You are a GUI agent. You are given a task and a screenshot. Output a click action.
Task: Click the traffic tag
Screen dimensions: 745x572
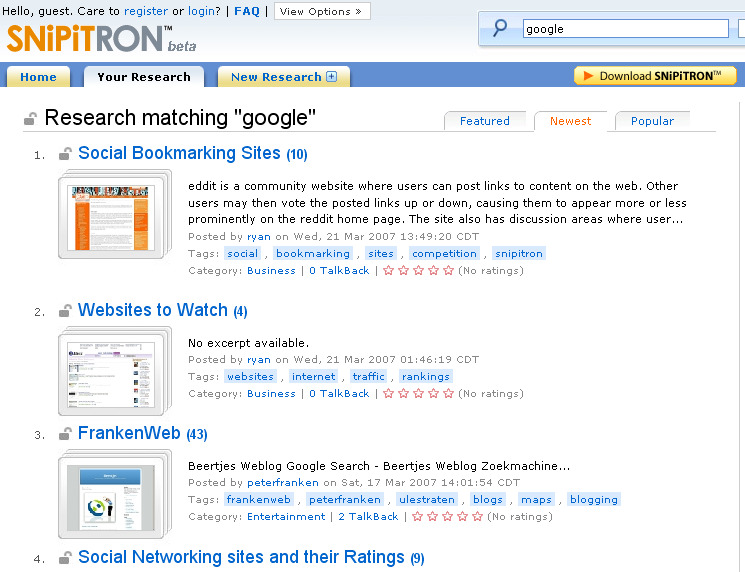369,376
